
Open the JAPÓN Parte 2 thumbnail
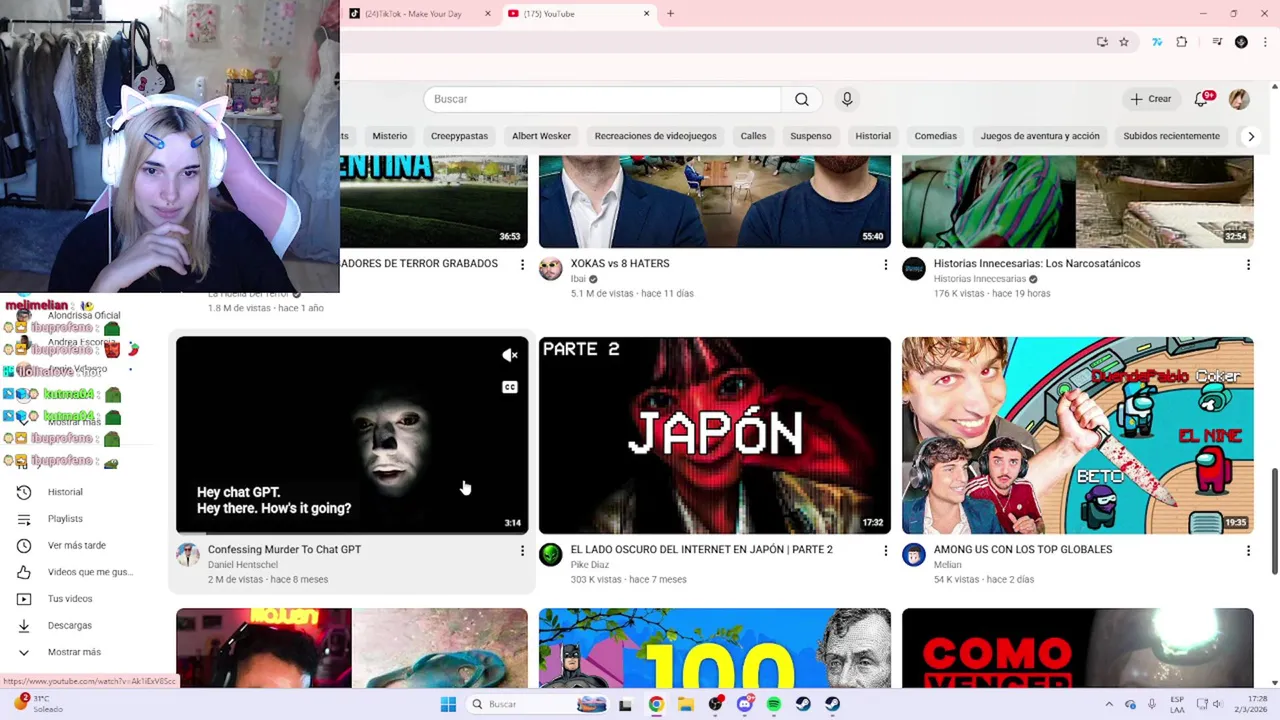715,435
